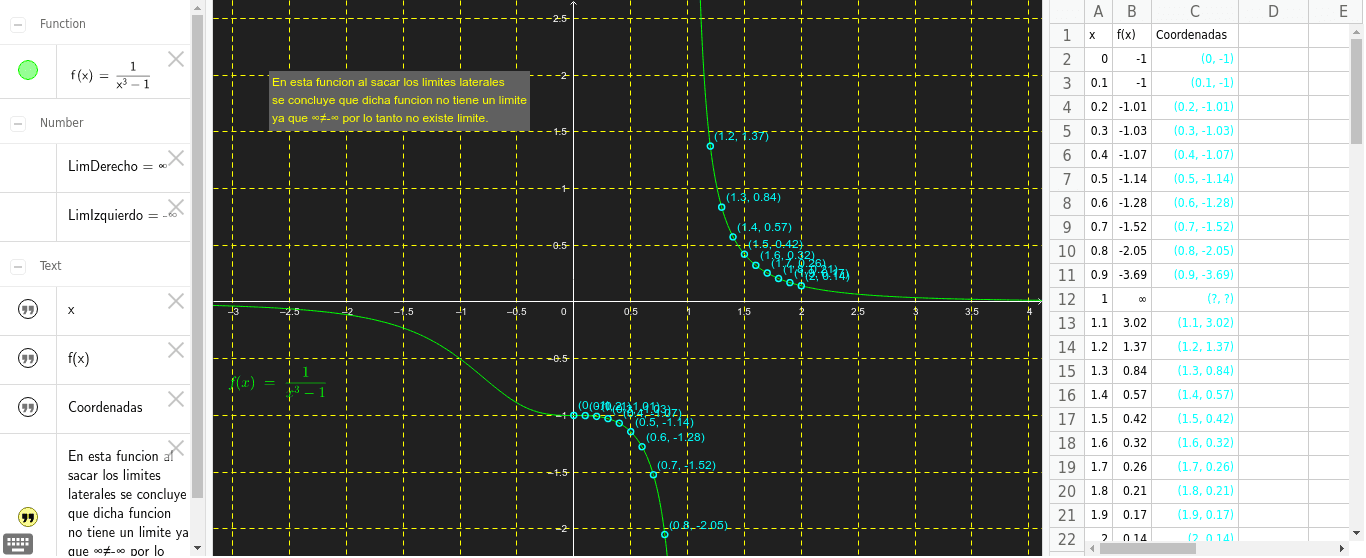Screen dimensions: 1366x558
Task: Select spreadsheet row 22 header
Action: pos(1066,539)
